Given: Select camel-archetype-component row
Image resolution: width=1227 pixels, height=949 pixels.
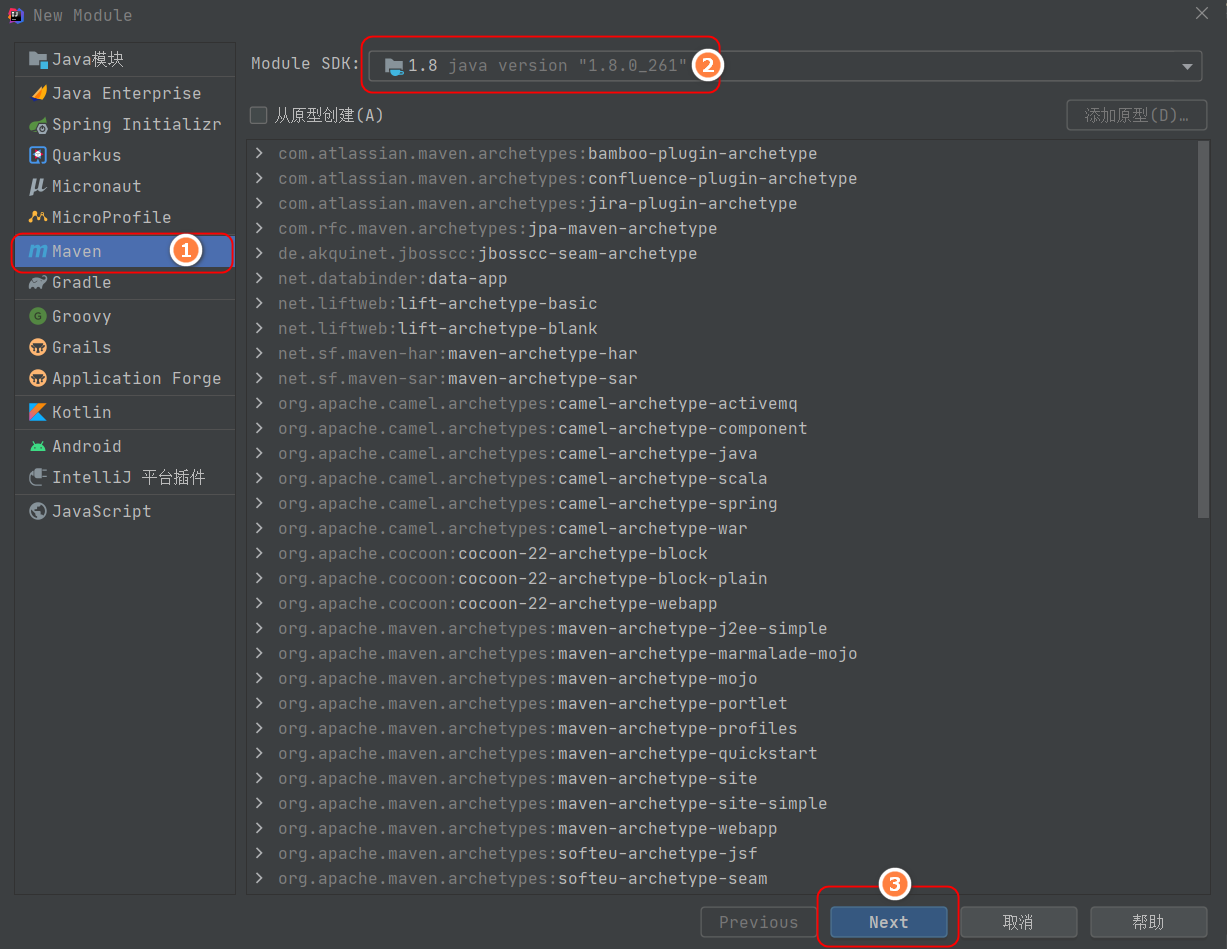Looking at the screenshot, I should click(x=722, y=428).
